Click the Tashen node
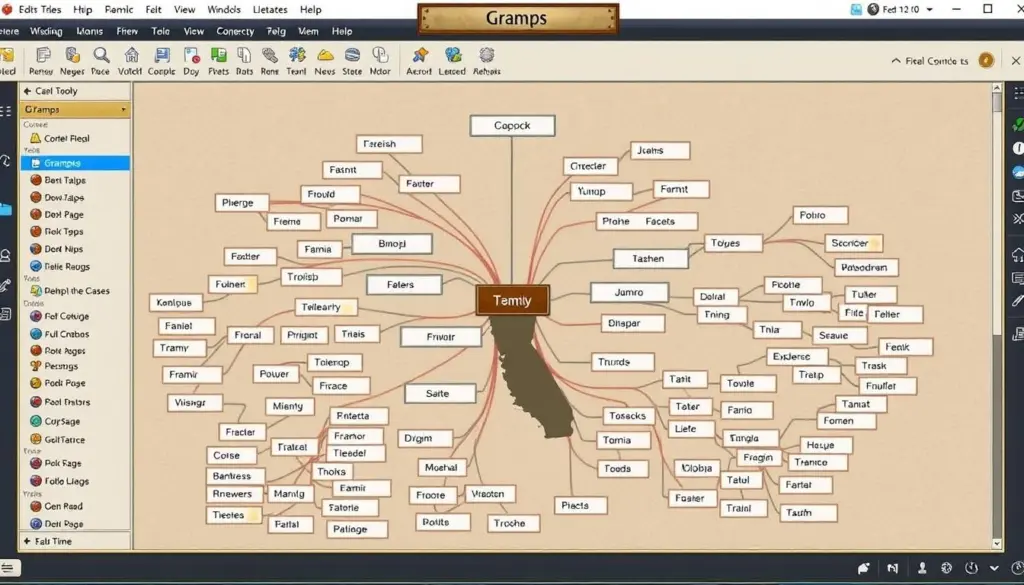 (x=650, y=259)
